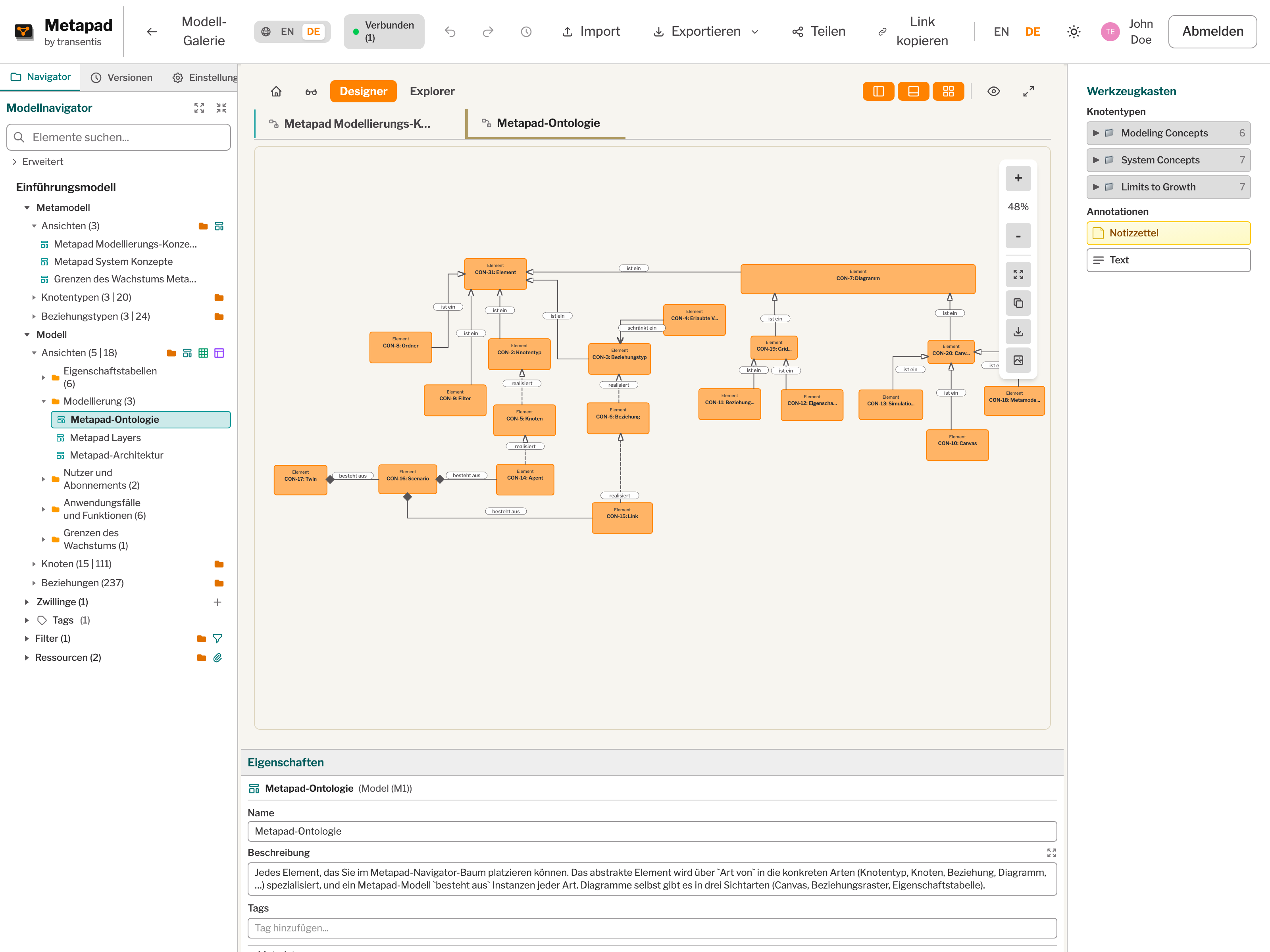This screenshot has width=1270, height=952.
Task: Expand the Knotentypen (3 | 20) node
Action: 34,297
